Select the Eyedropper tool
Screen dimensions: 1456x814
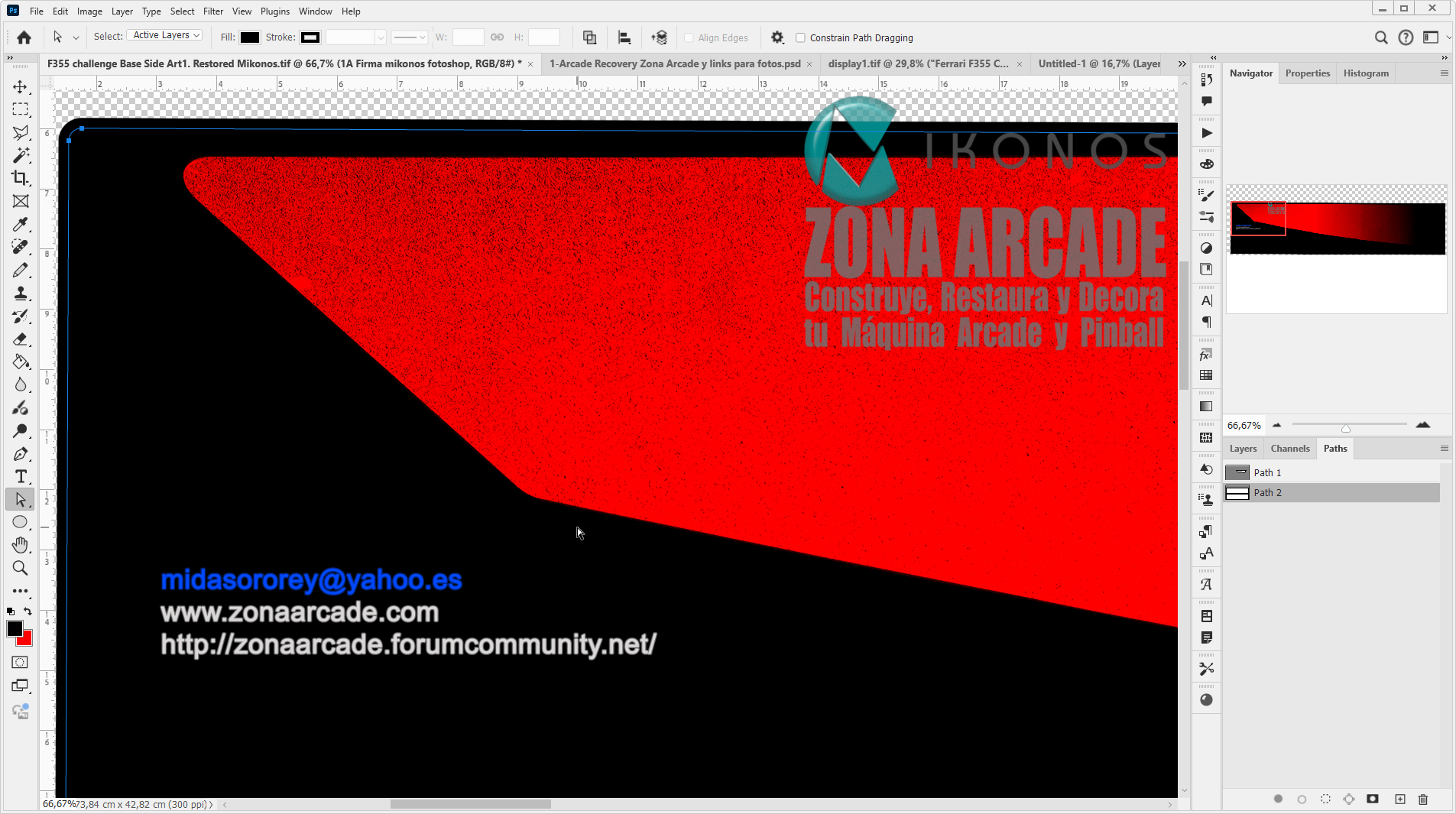[21, 224]
